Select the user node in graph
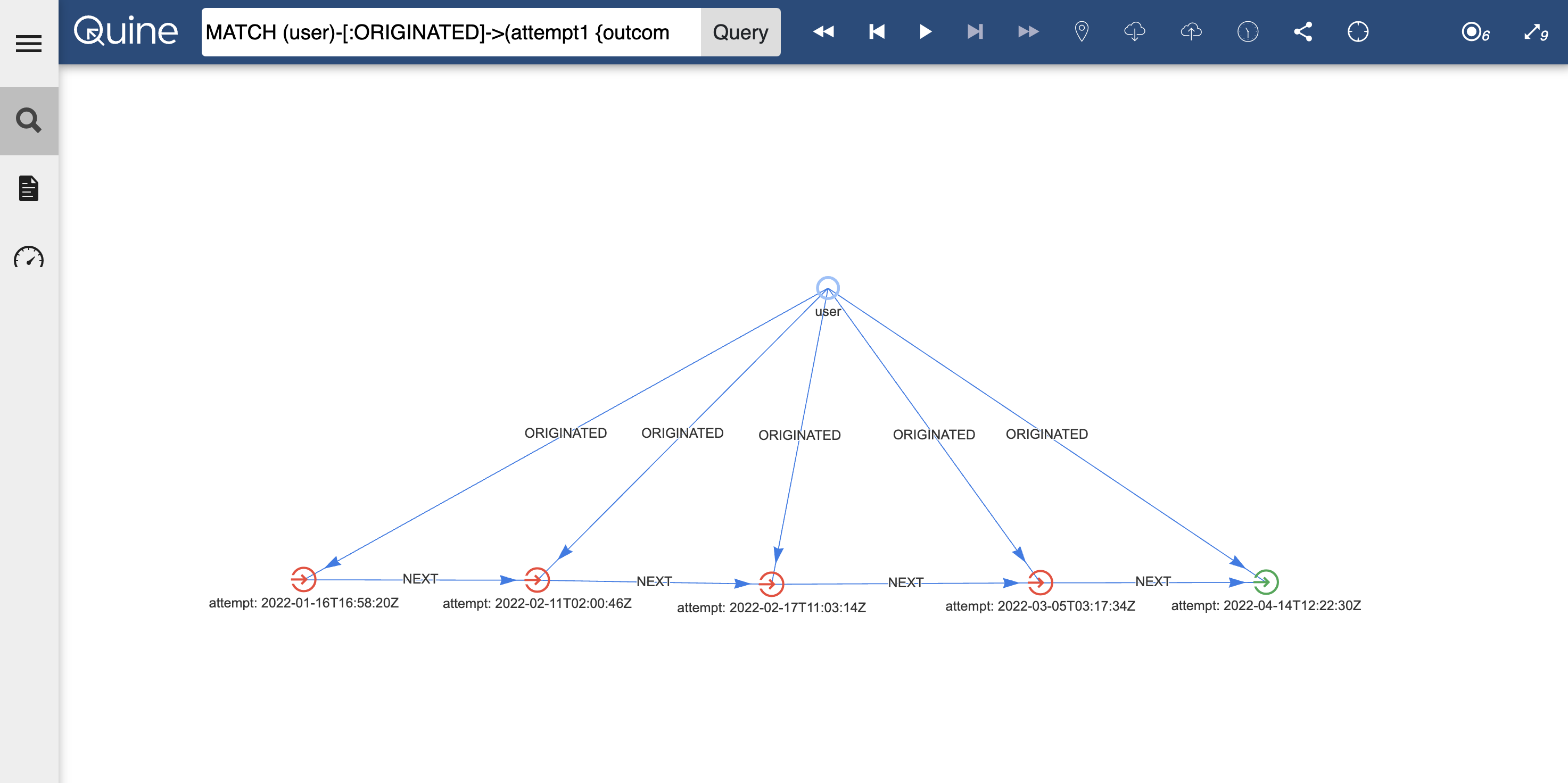This screenshot has height=783, width=1568. point(827,287)
